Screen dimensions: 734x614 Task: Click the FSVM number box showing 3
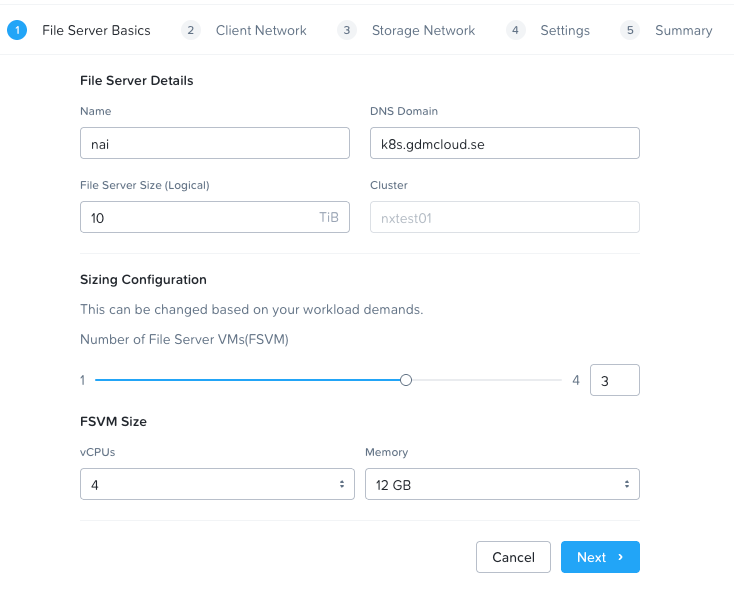[x=614, y=380]
